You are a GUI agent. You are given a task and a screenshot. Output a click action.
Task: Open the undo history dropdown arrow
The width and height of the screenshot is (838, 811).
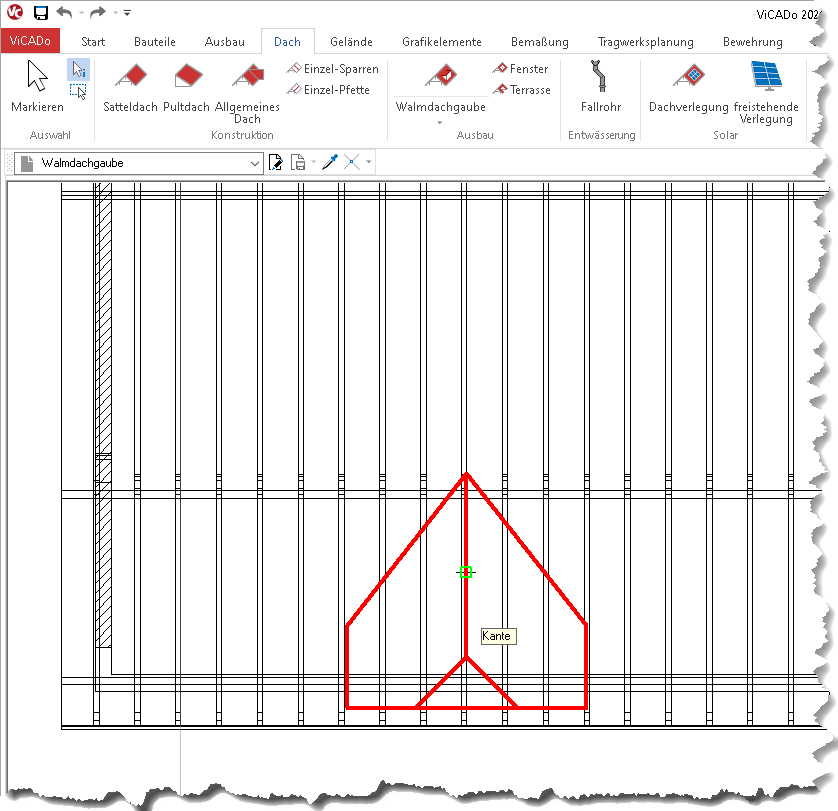[x=82, y=12]
